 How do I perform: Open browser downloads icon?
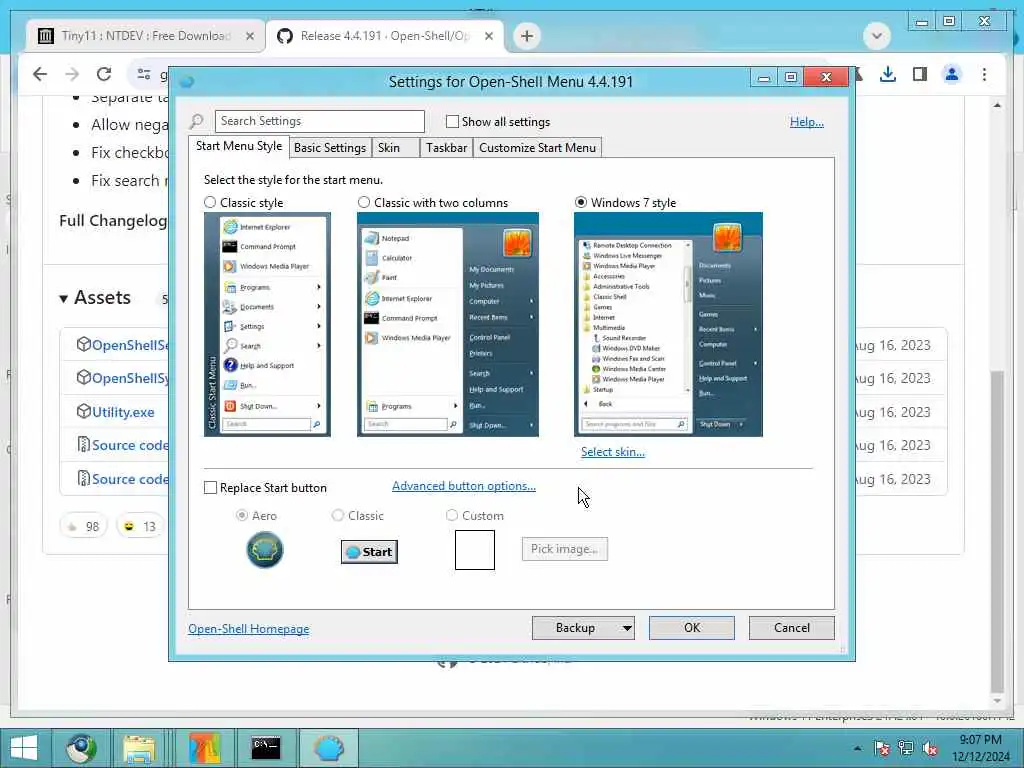(x=888, y=74)
